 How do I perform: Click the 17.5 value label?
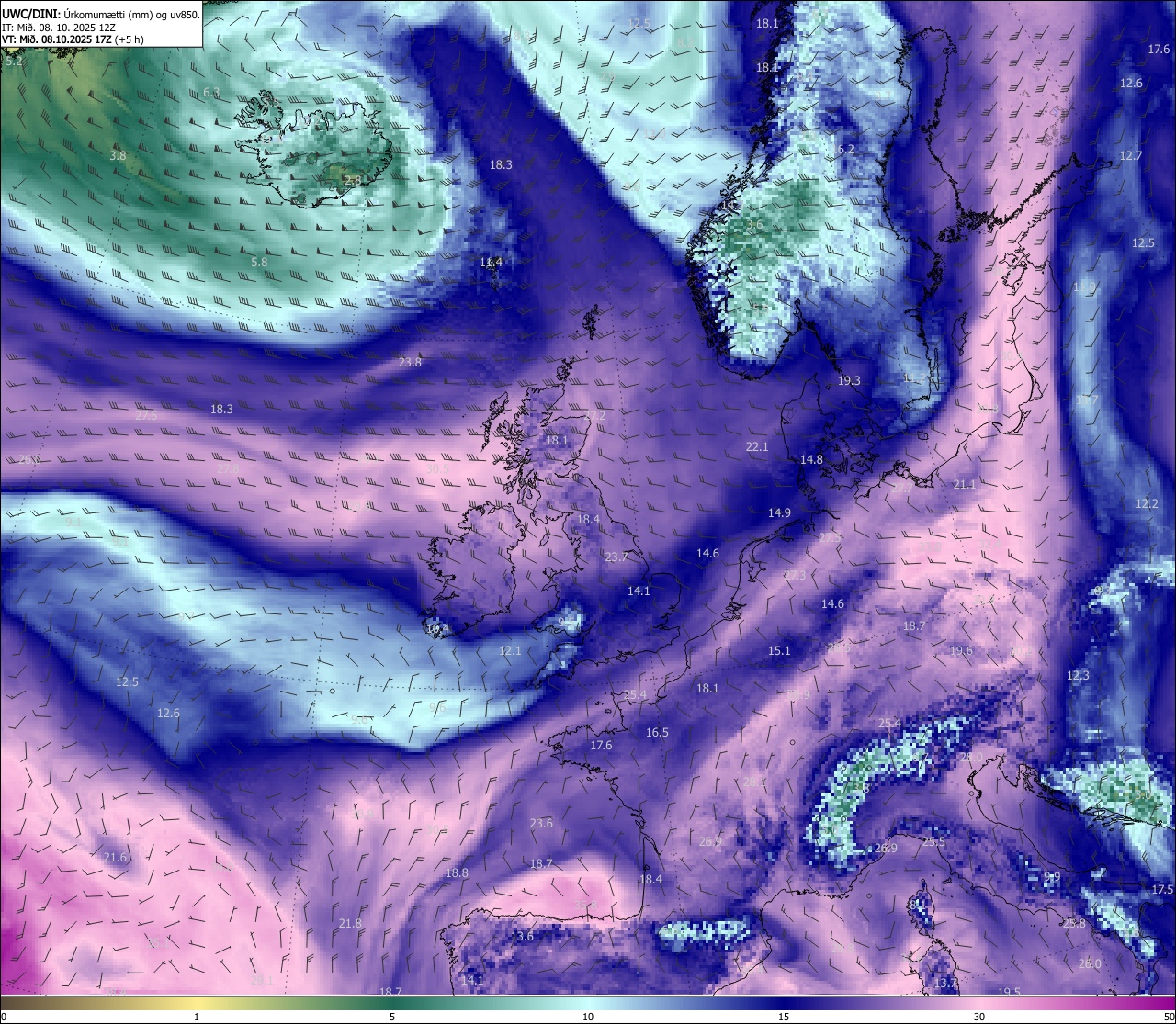(1162, 889)
